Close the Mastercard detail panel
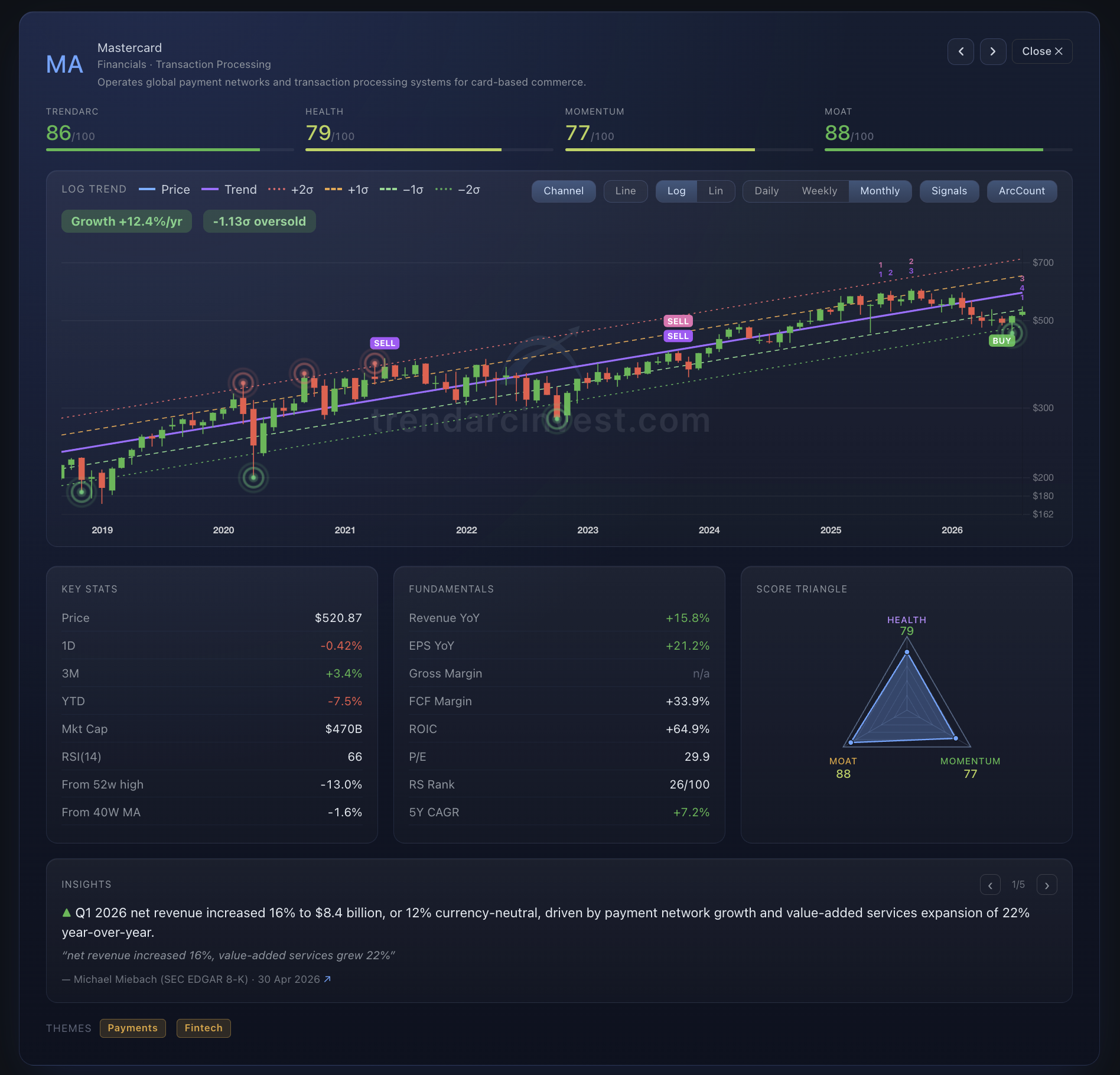The height and width of the screenshot is (1075, 1120). (1042, 51)
